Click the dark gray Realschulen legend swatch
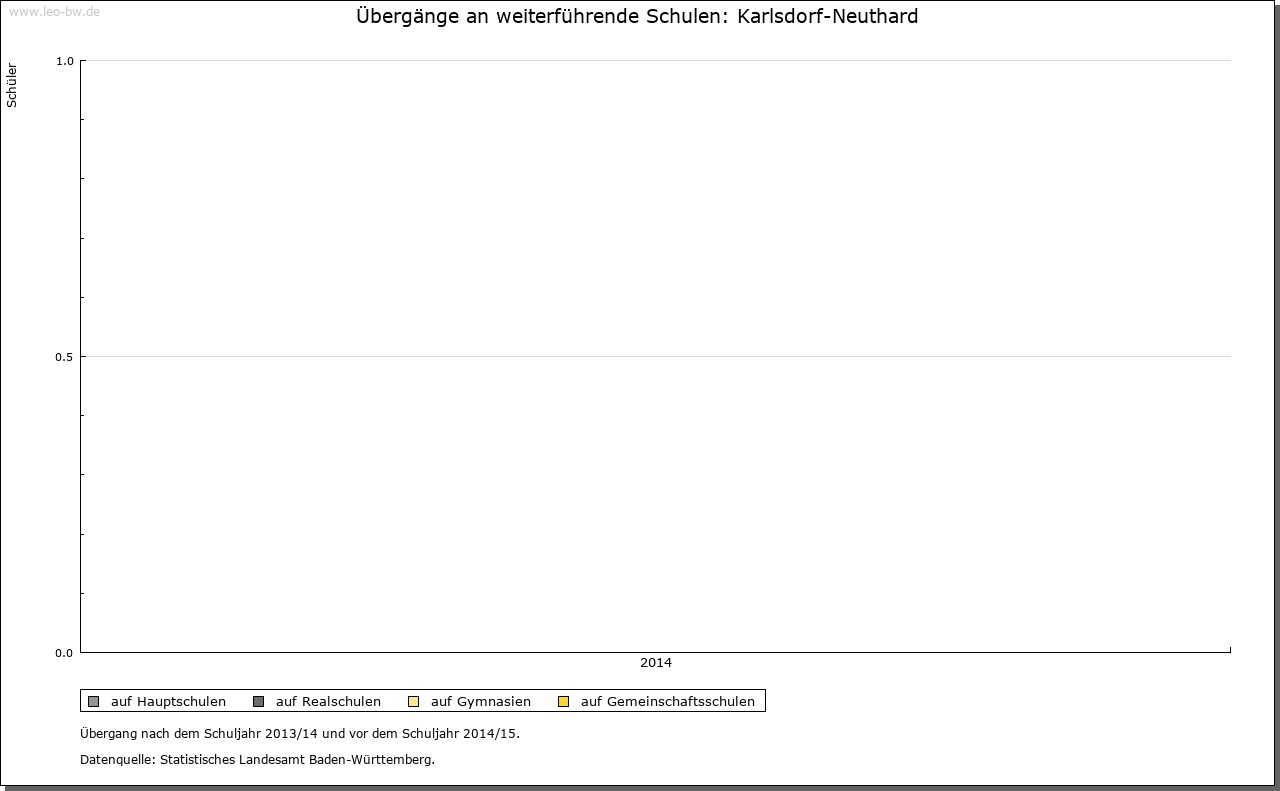 (258, 701)
